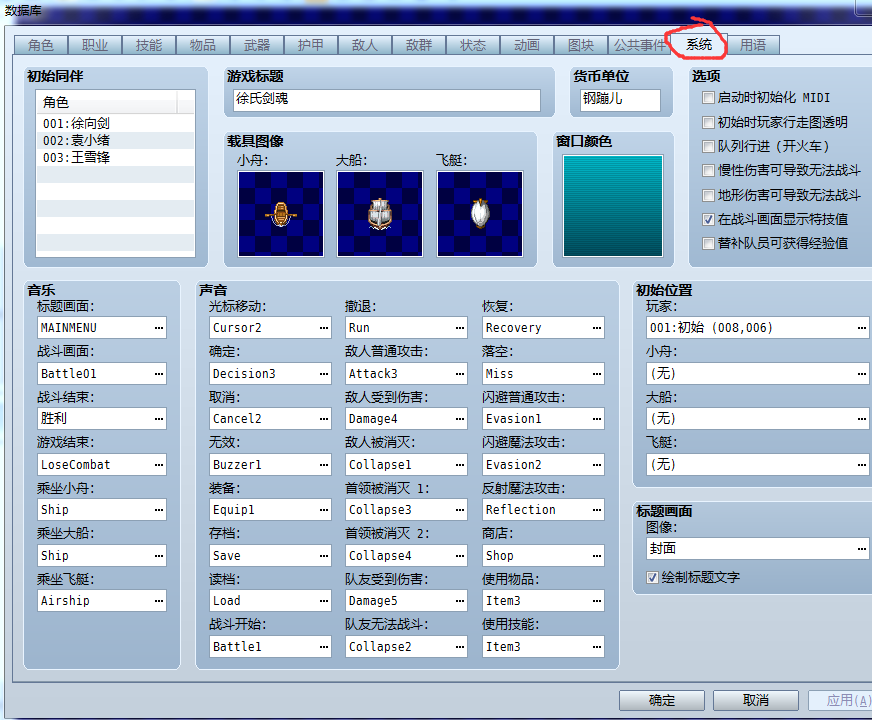Select the 大船 vehicle image thumbnail
The width and height of the screenshot is (872, 720).
(380, 214)
